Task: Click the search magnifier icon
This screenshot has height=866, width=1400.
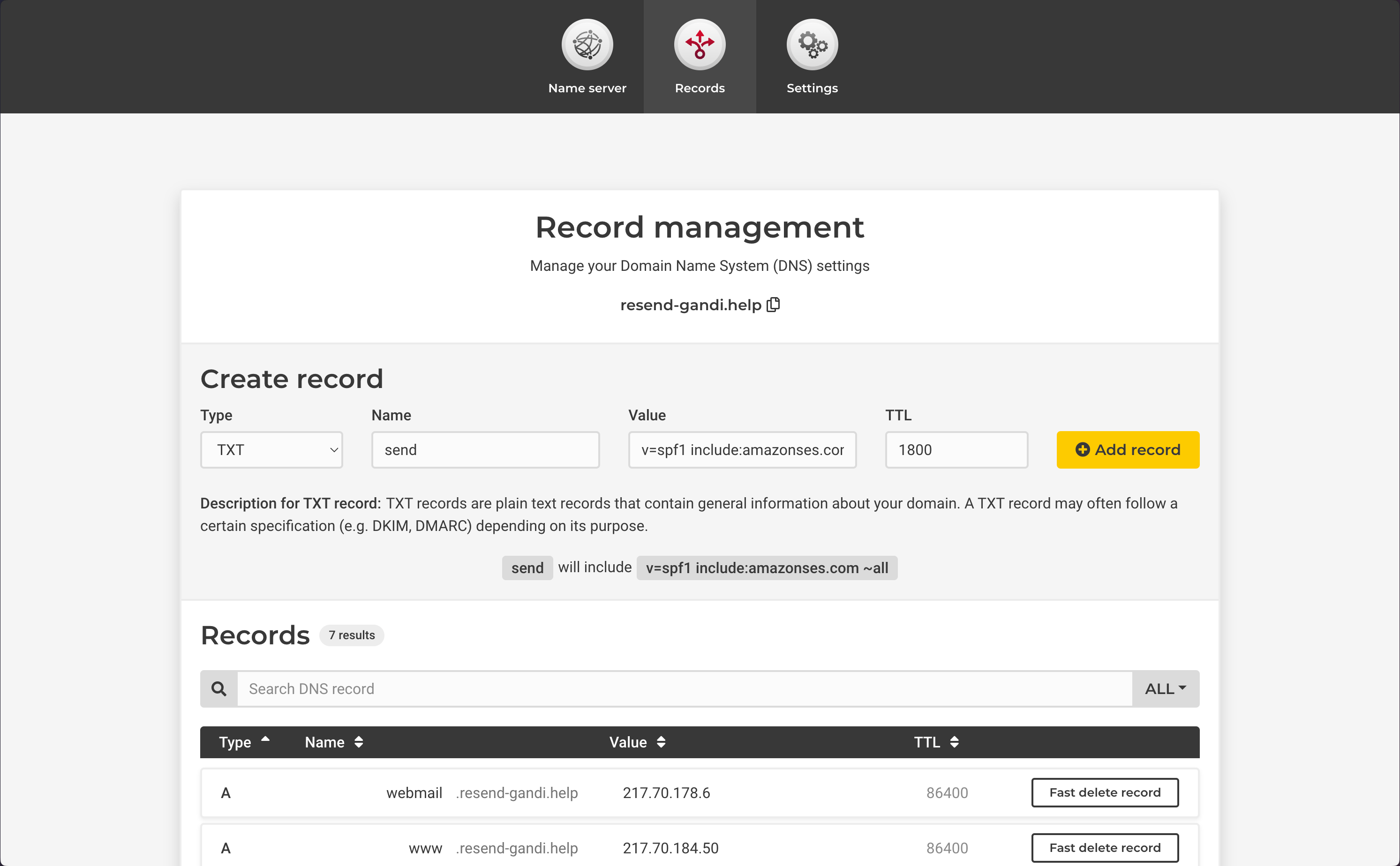Action: tap(219, 688)
